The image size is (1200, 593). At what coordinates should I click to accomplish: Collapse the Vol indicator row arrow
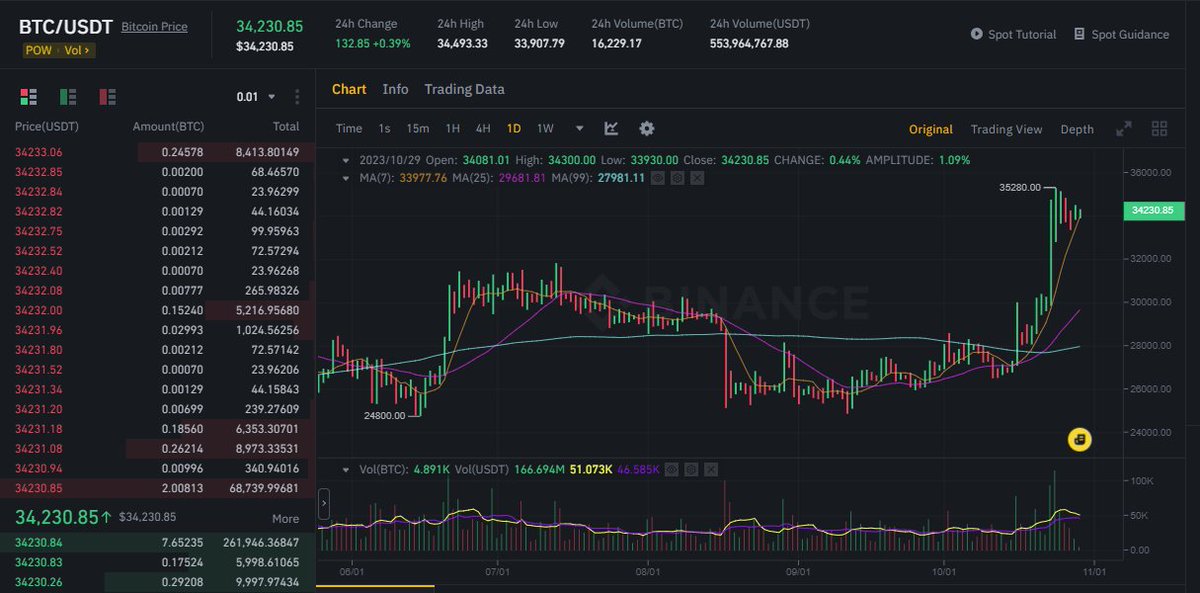[x=346, y=469]
